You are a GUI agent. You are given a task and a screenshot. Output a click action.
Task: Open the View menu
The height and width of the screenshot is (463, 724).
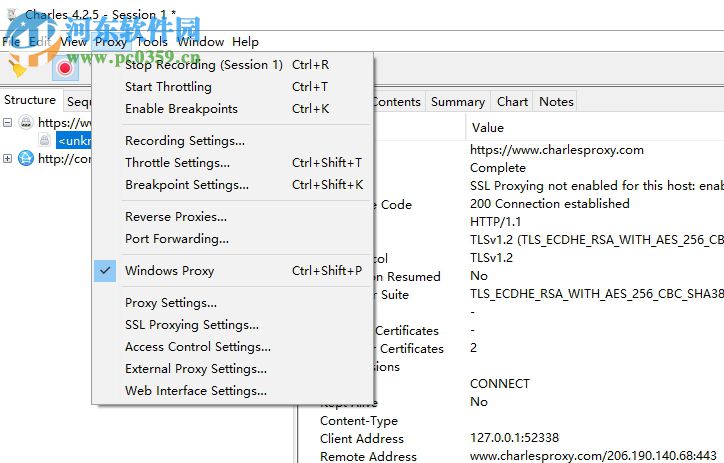[x=73, y=42]
